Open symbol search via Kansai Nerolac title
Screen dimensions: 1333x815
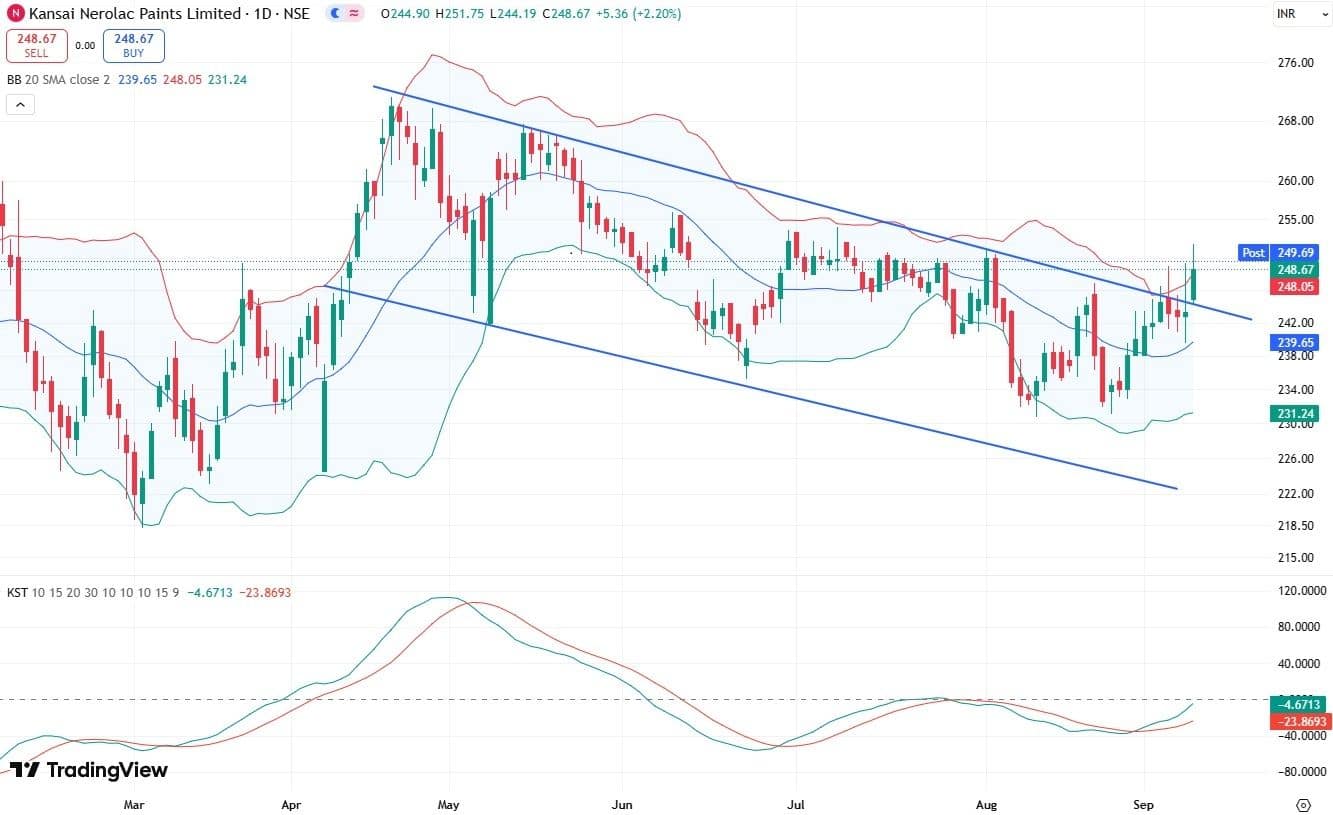coord(135,14)
